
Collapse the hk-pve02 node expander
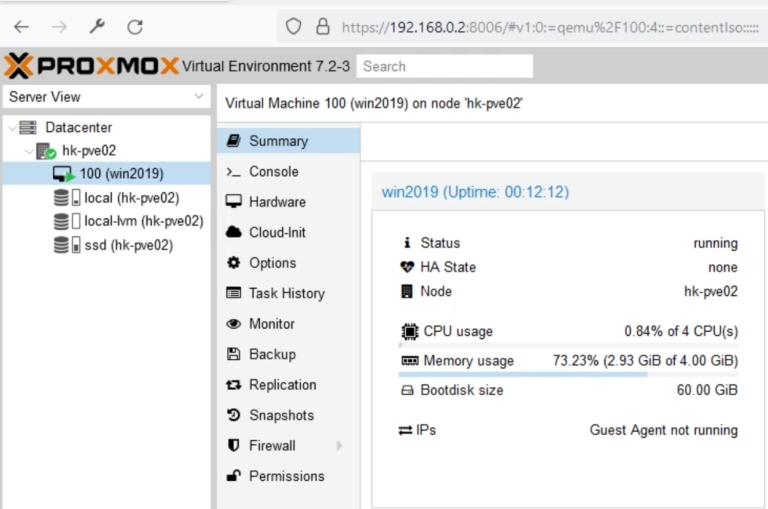(x=28, y=151)
